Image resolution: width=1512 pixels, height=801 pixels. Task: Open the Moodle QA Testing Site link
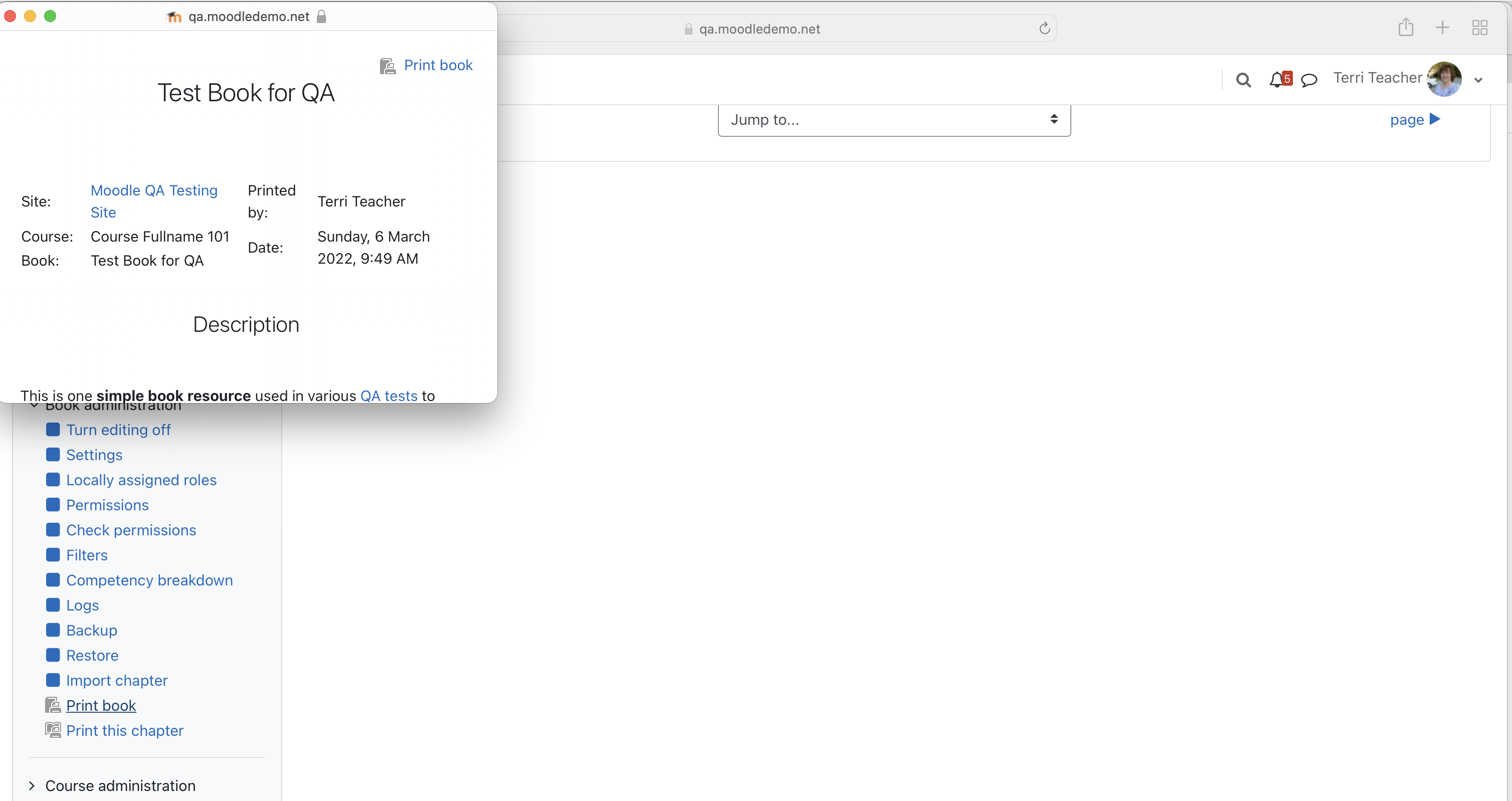tap(154, 202)
